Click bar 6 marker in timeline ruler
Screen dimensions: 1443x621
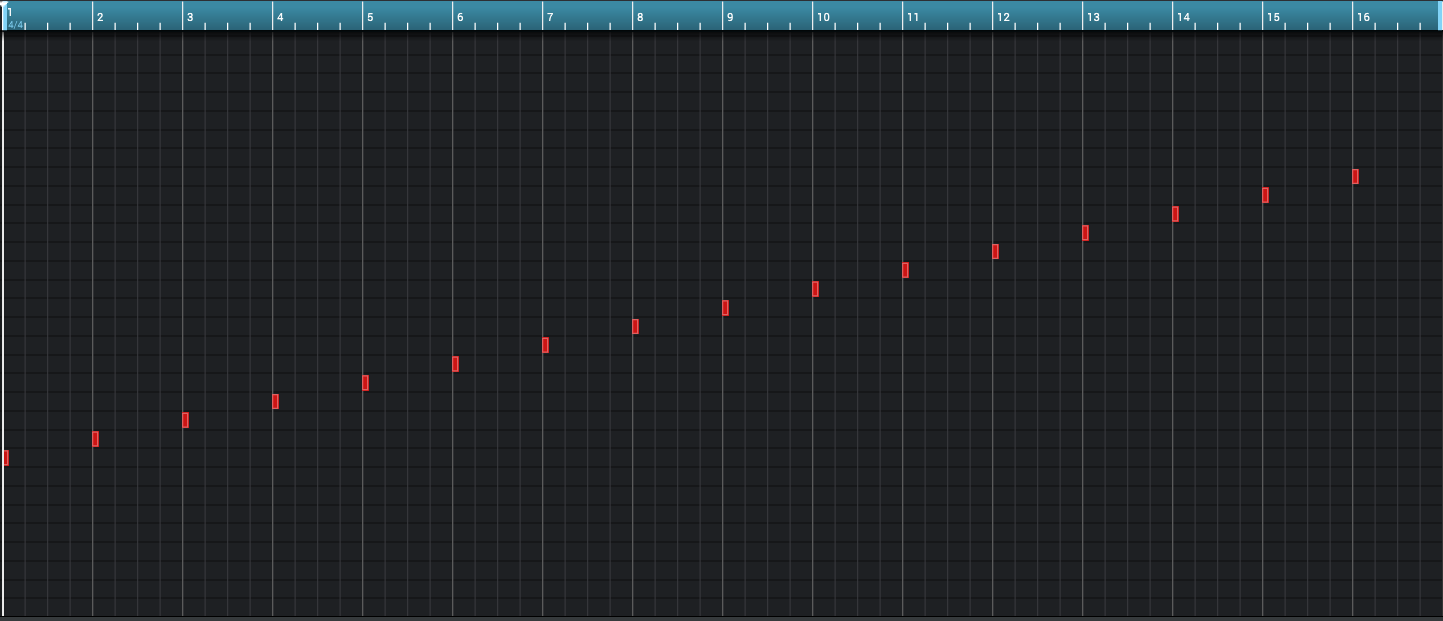click(x=460, y=17)
